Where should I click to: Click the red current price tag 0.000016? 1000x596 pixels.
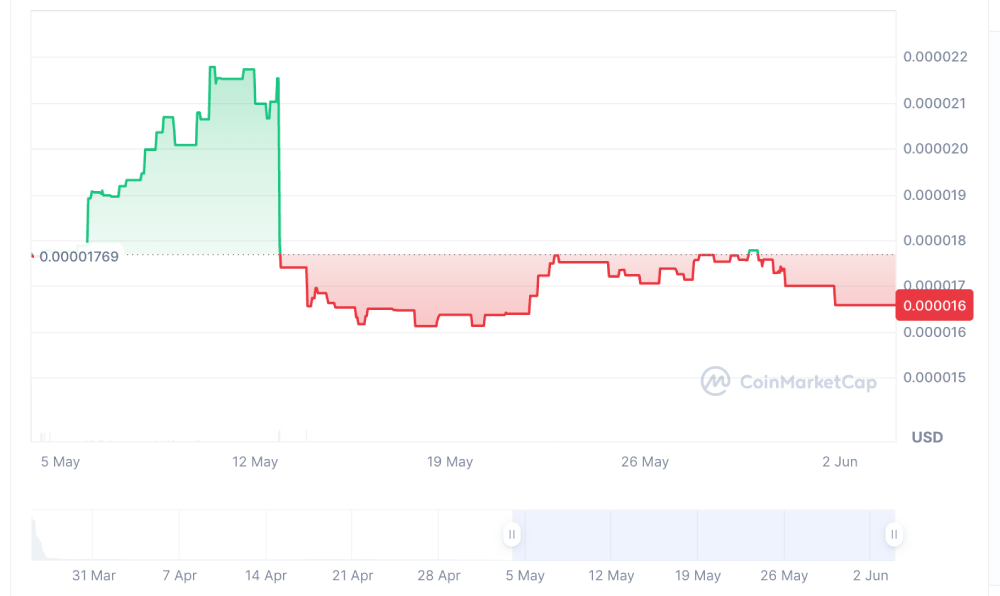[935, 306]
